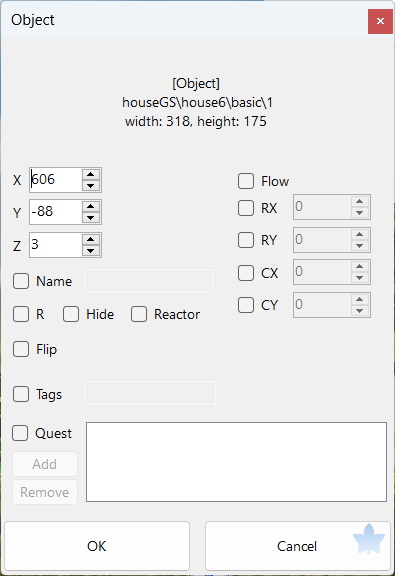Increase the Y value with up arrow
Viewport: 395px width, 576px height.
(x=91, y=207)
